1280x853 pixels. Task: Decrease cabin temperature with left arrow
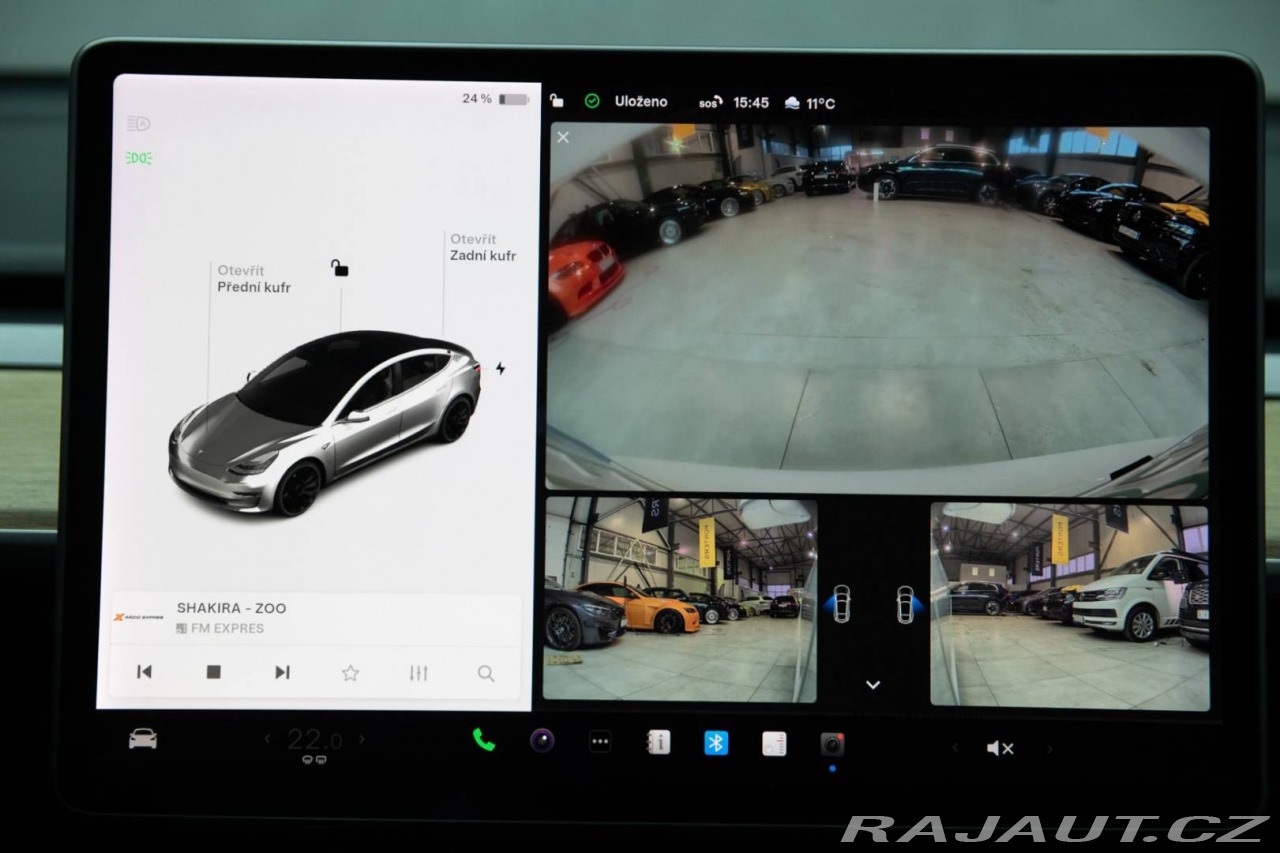tap(267, 740)
